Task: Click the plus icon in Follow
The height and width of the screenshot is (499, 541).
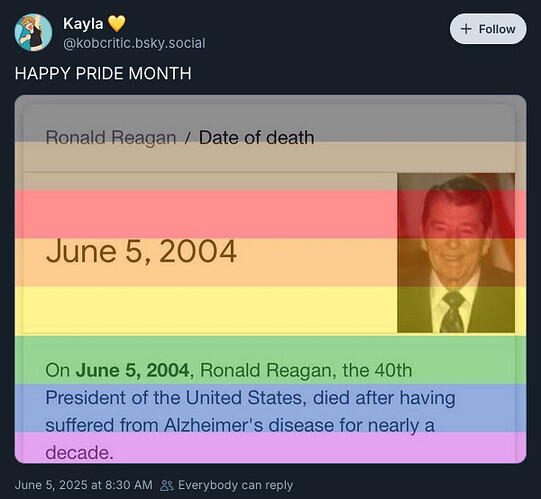Action: tap(466, 29)
